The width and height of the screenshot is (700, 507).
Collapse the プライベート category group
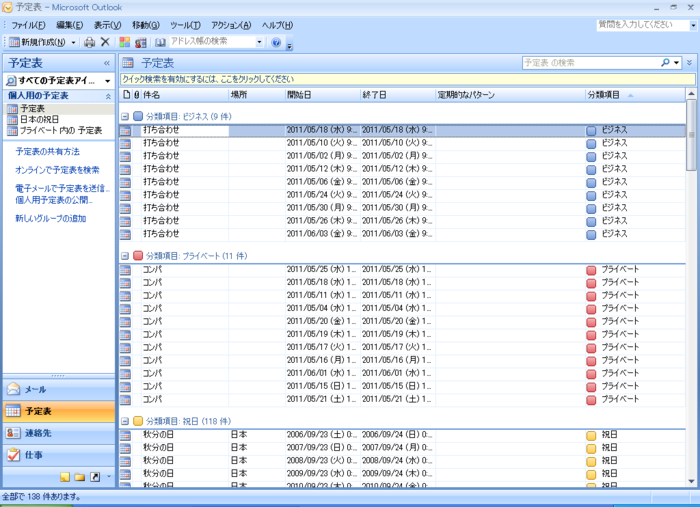click(x=125, y=256)
